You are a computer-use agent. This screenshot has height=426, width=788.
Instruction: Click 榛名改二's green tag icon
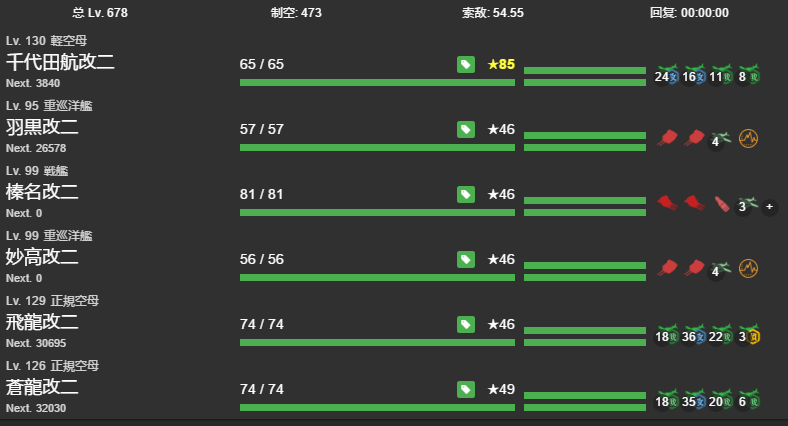[x=465, y=194]
